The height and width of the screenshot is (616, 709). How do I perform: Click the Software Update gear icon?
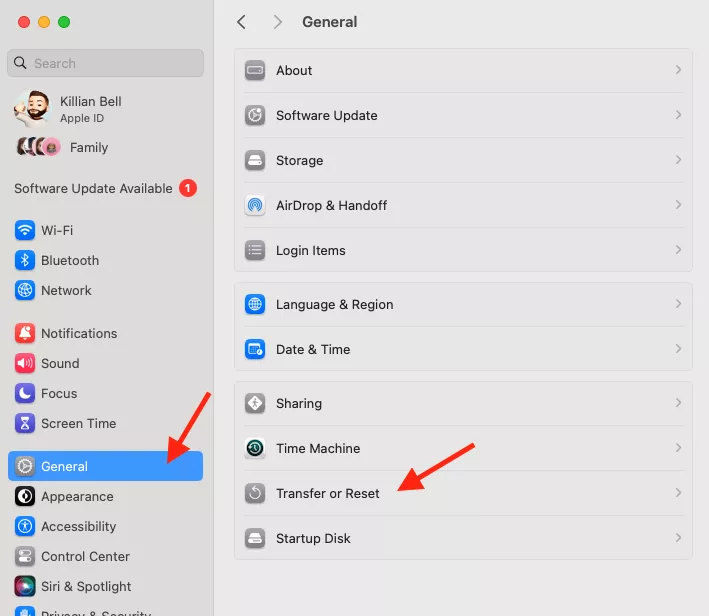click(255, 115)
